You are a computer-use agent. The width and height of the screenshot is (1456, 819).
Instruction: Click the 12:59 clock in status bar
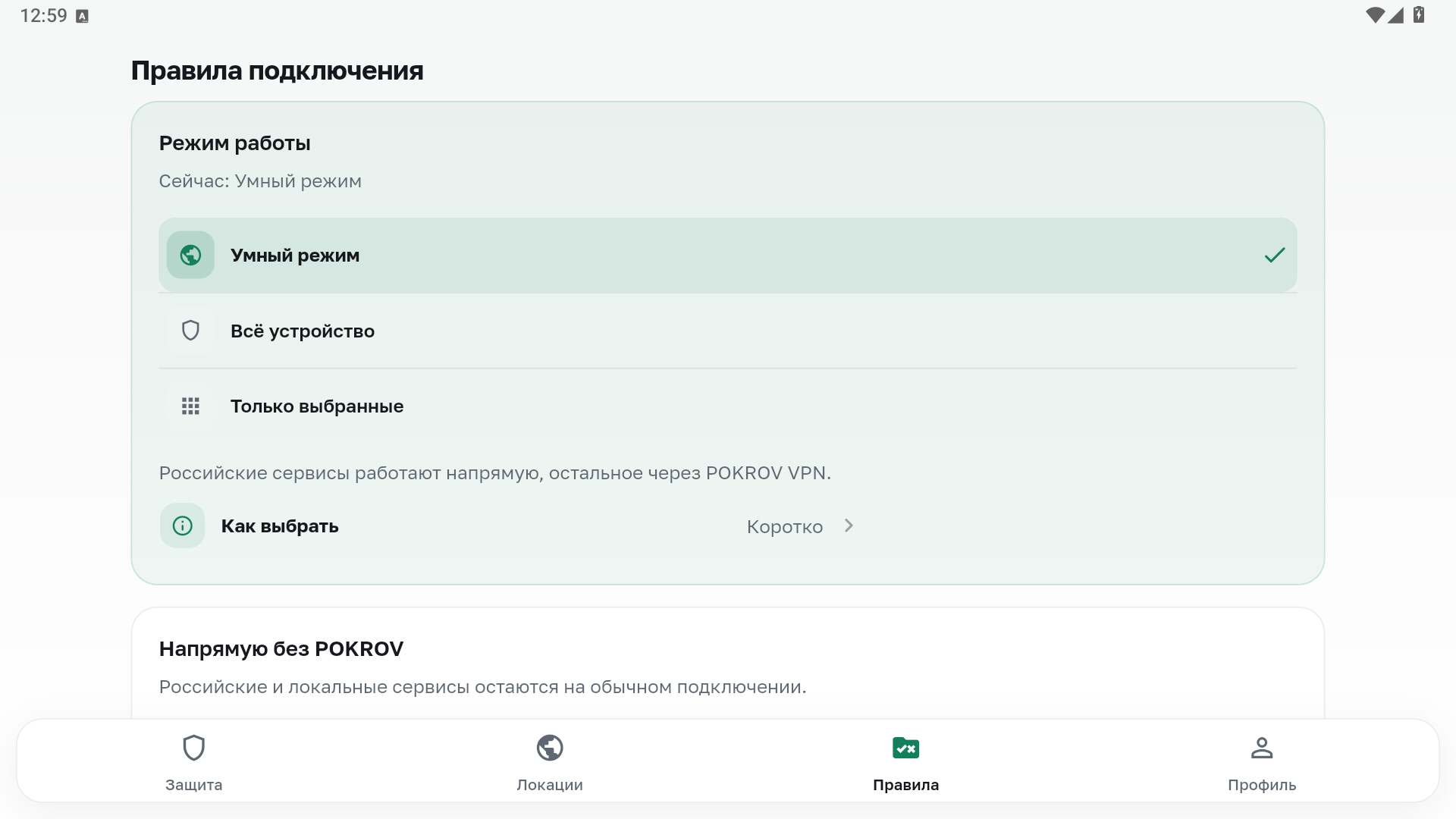point(43,16)
